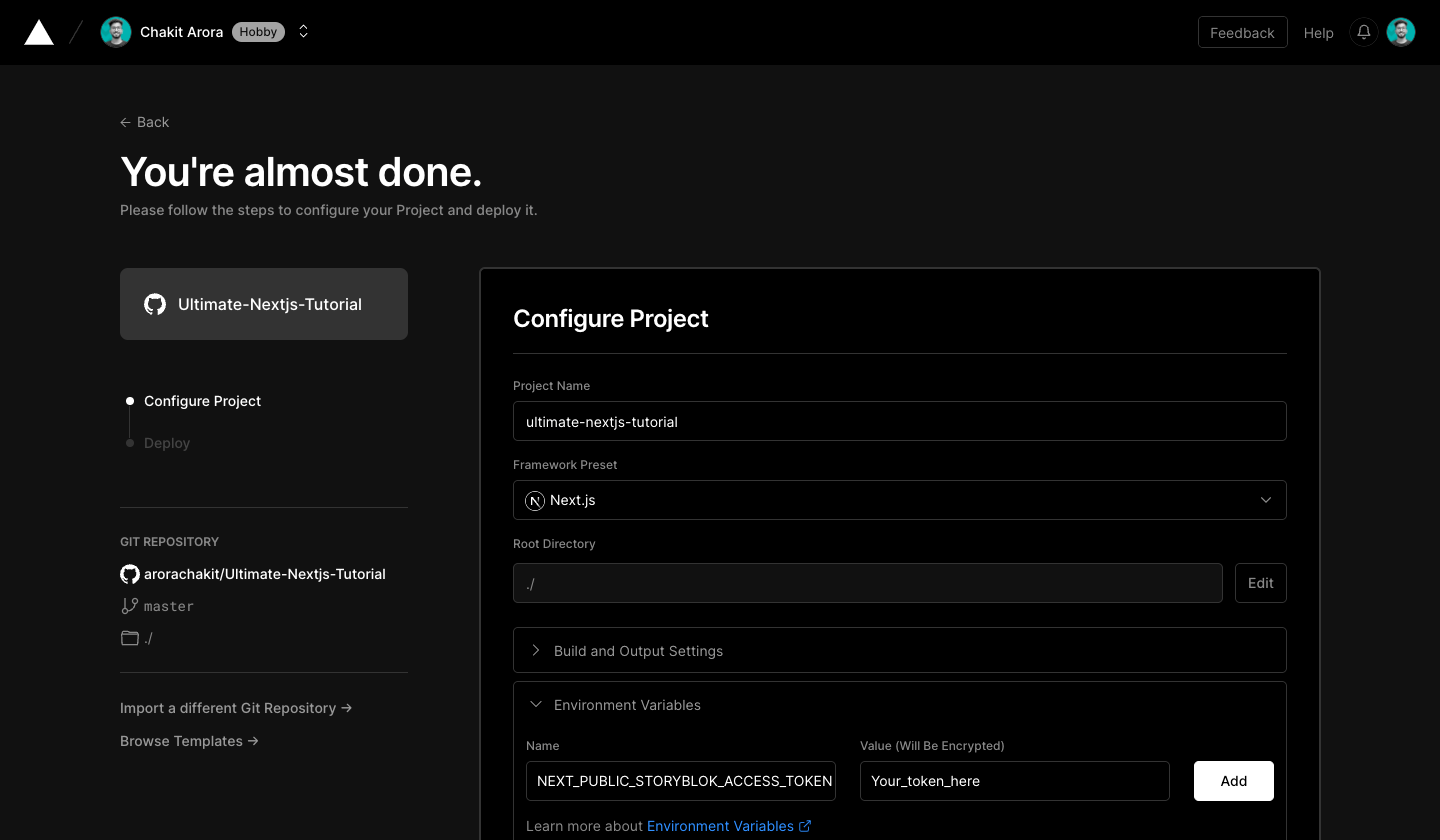Click the external link icon after Environment Variables

[805, 826]
